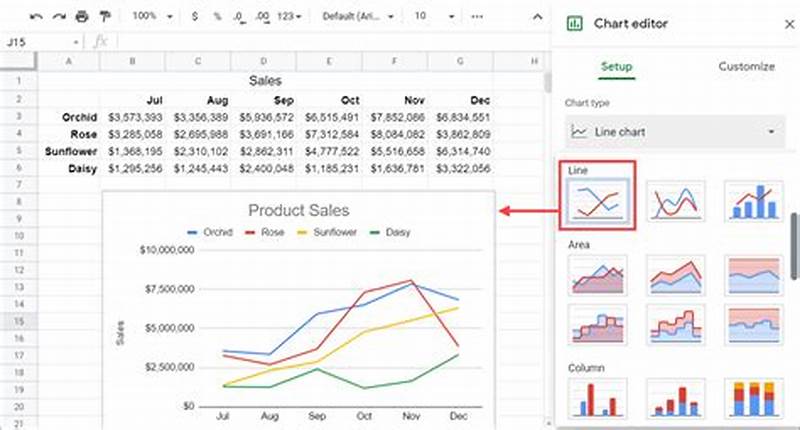Click the Daisy legend entry

[390, 232]
